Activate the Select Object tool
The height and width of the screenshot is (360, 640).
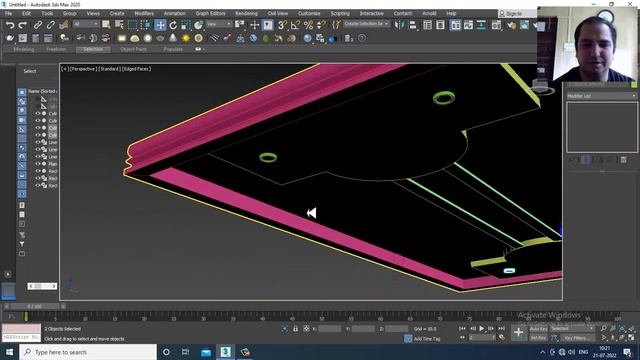coord(107,25)
